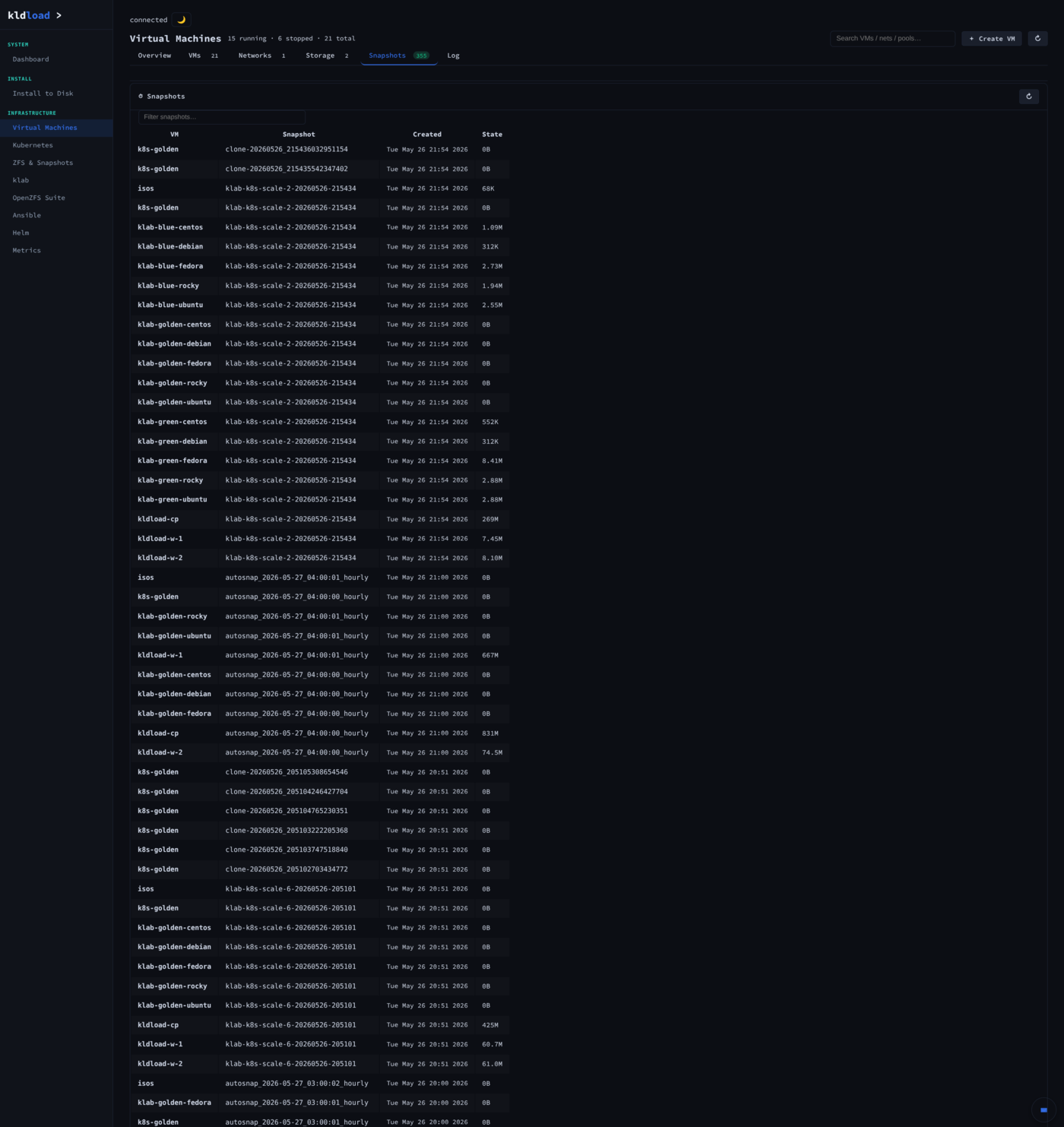Image resolution: width=1064 pixels, height=1127 pixels.
Task: Select snapshot clone-20260526_205105308654546
Action: pos(287,772)
